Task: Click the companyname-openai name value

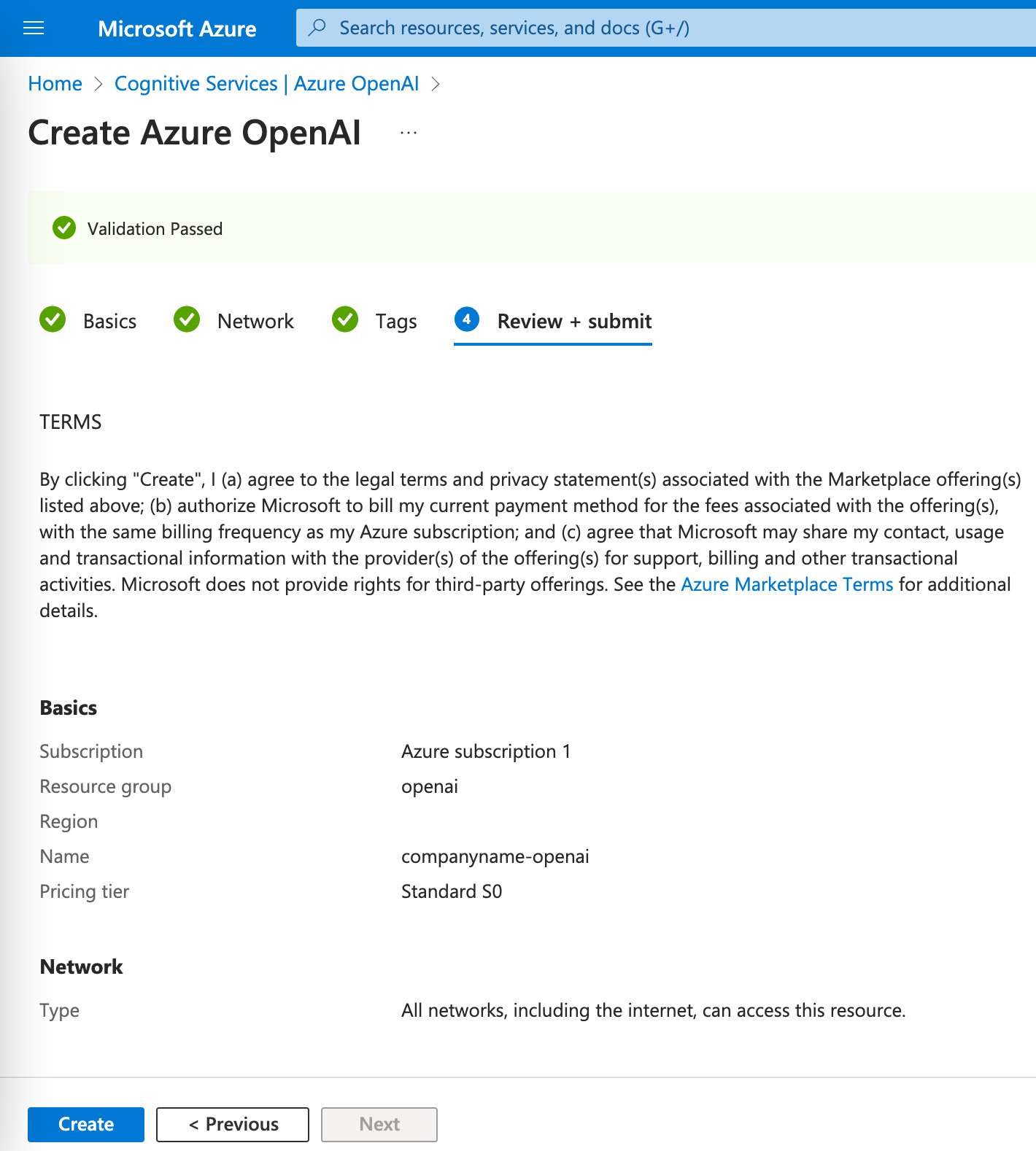Action: pos(495,856)
